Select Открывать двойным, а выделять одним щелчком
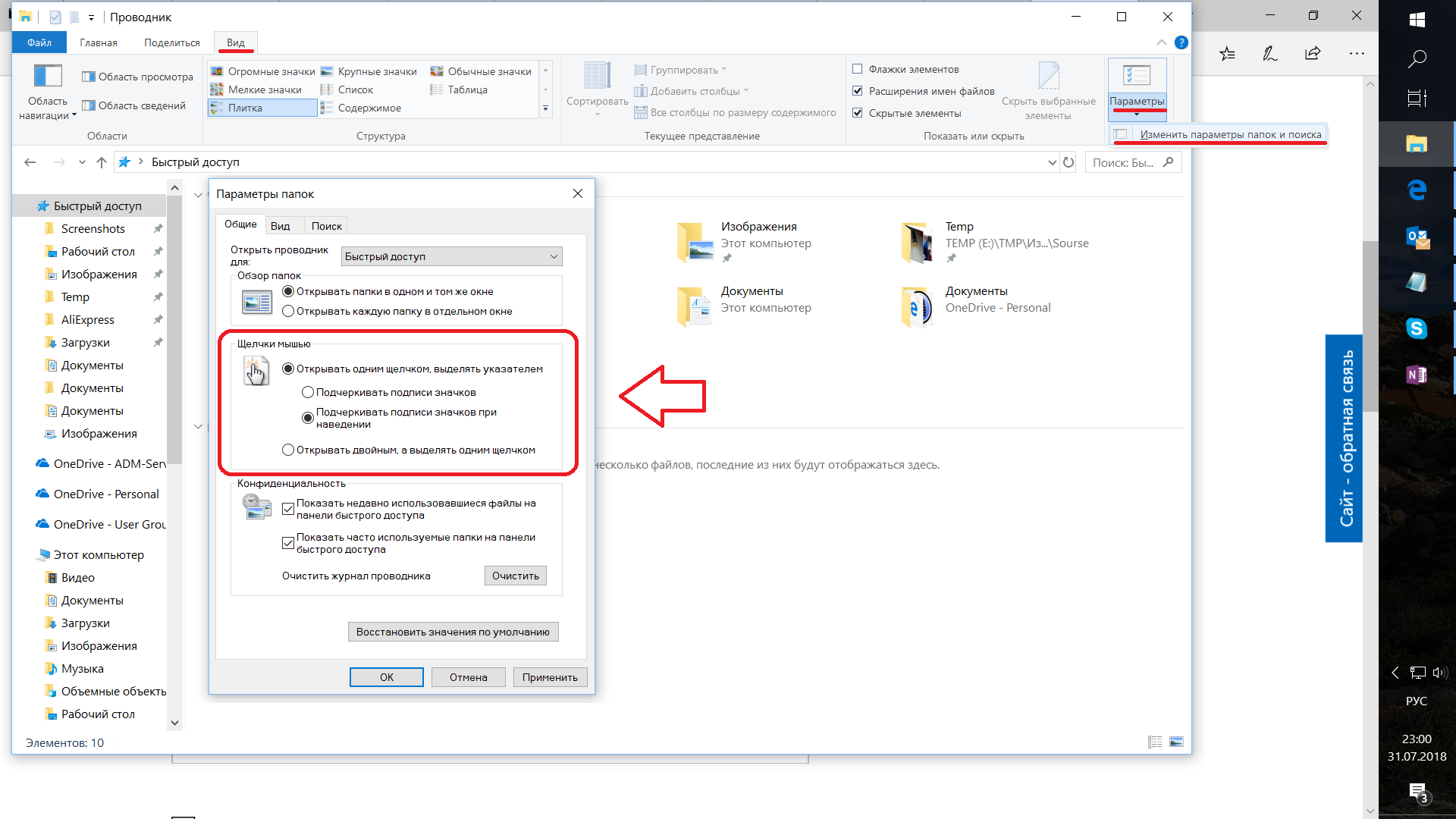This screenshot has width=1456, height=819. point(288,450)
